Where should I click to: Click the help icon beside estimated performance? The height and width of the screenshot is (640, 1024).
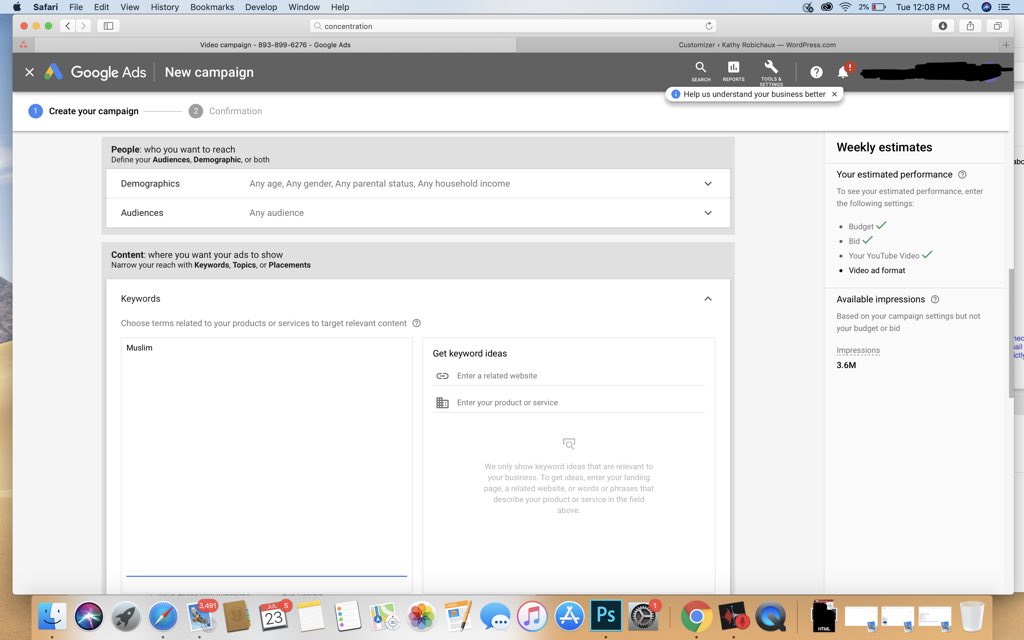[962, 174]
